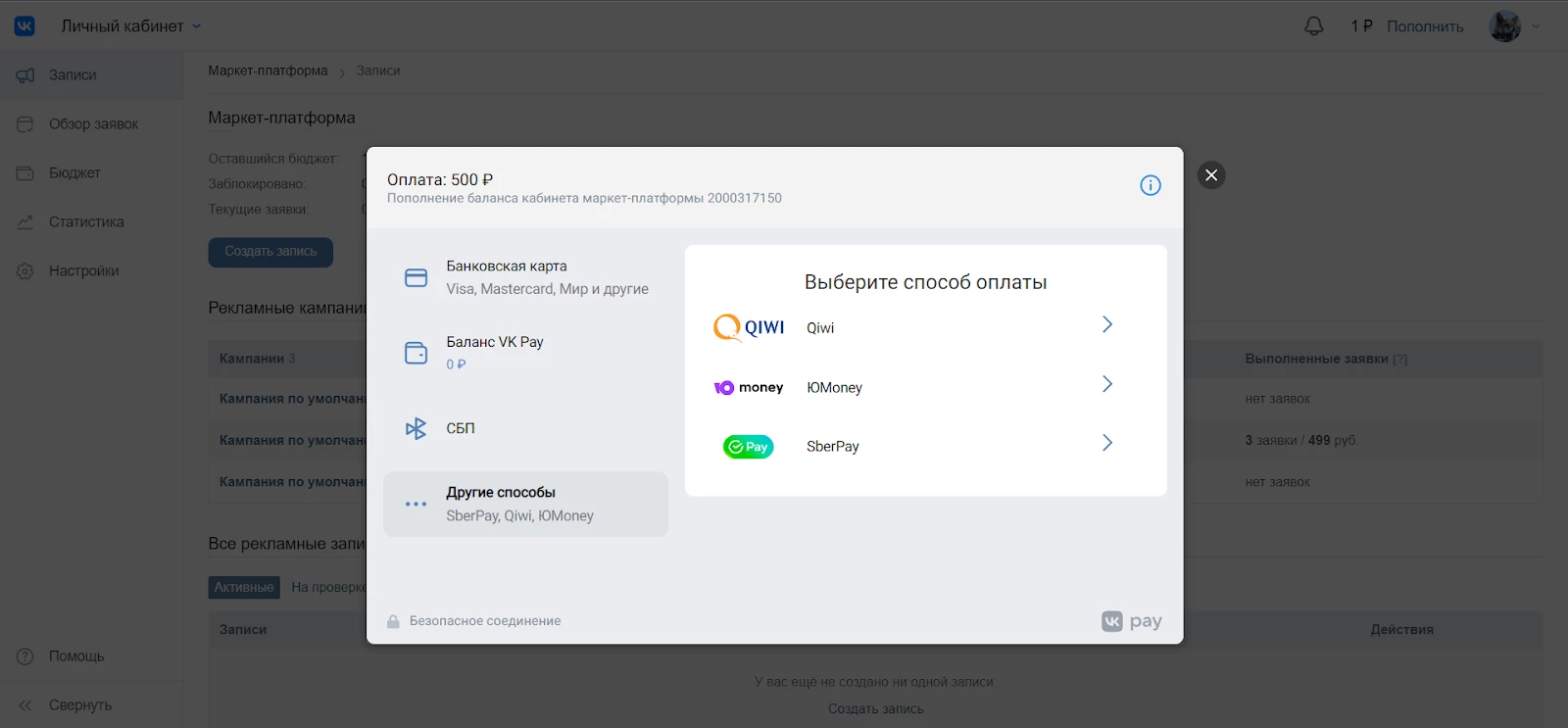
Task: Click the Статистика chart icon
Action: click(x=25, y=222)
